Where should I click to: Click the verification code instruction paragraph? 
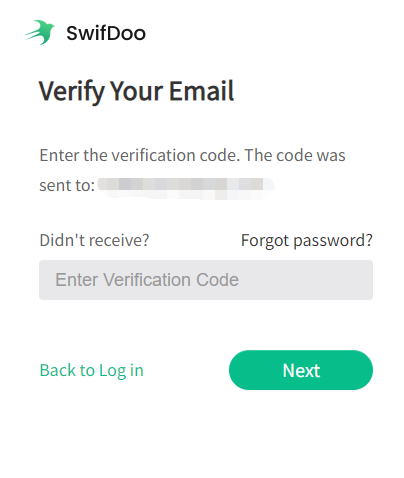tap(192, 170)
